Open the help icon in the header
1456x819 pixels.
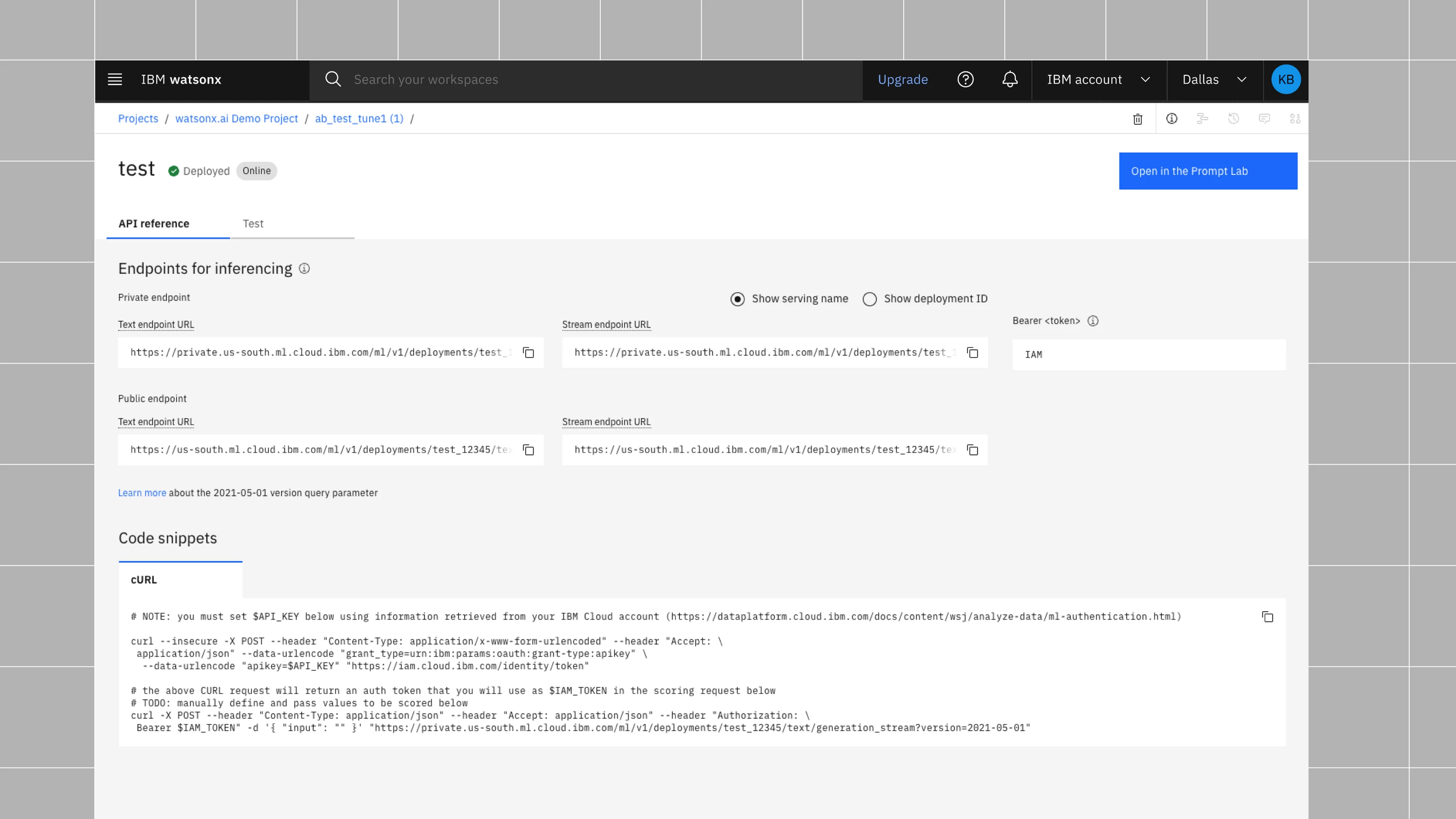point(966,79)
